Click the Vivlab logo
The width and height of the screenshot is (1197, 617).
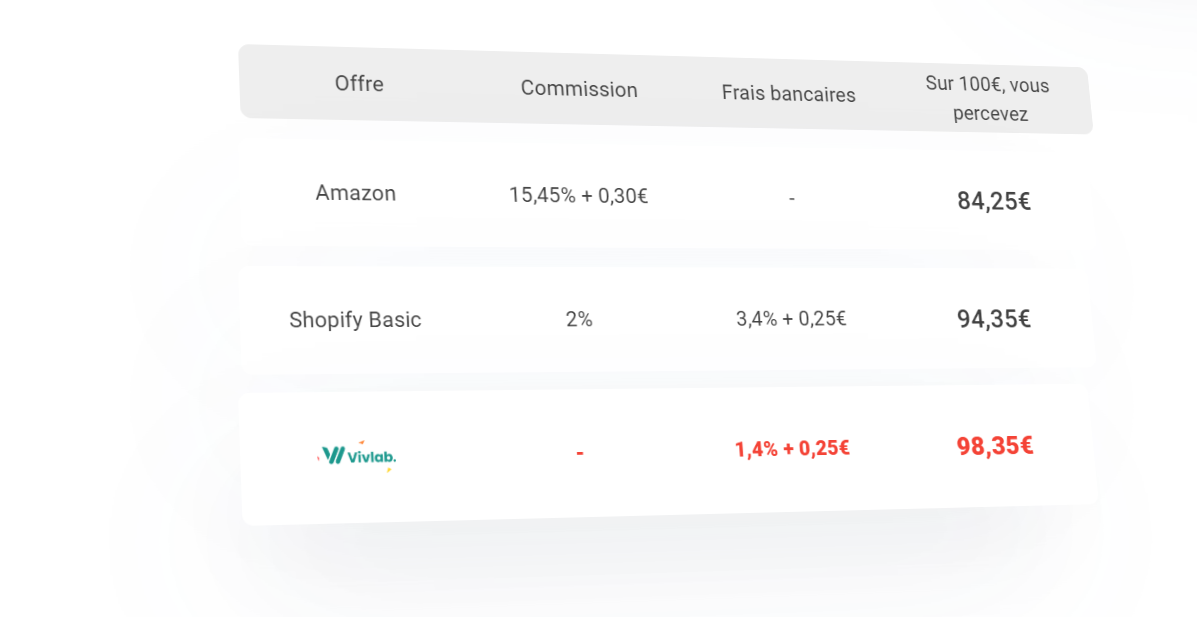357,456
